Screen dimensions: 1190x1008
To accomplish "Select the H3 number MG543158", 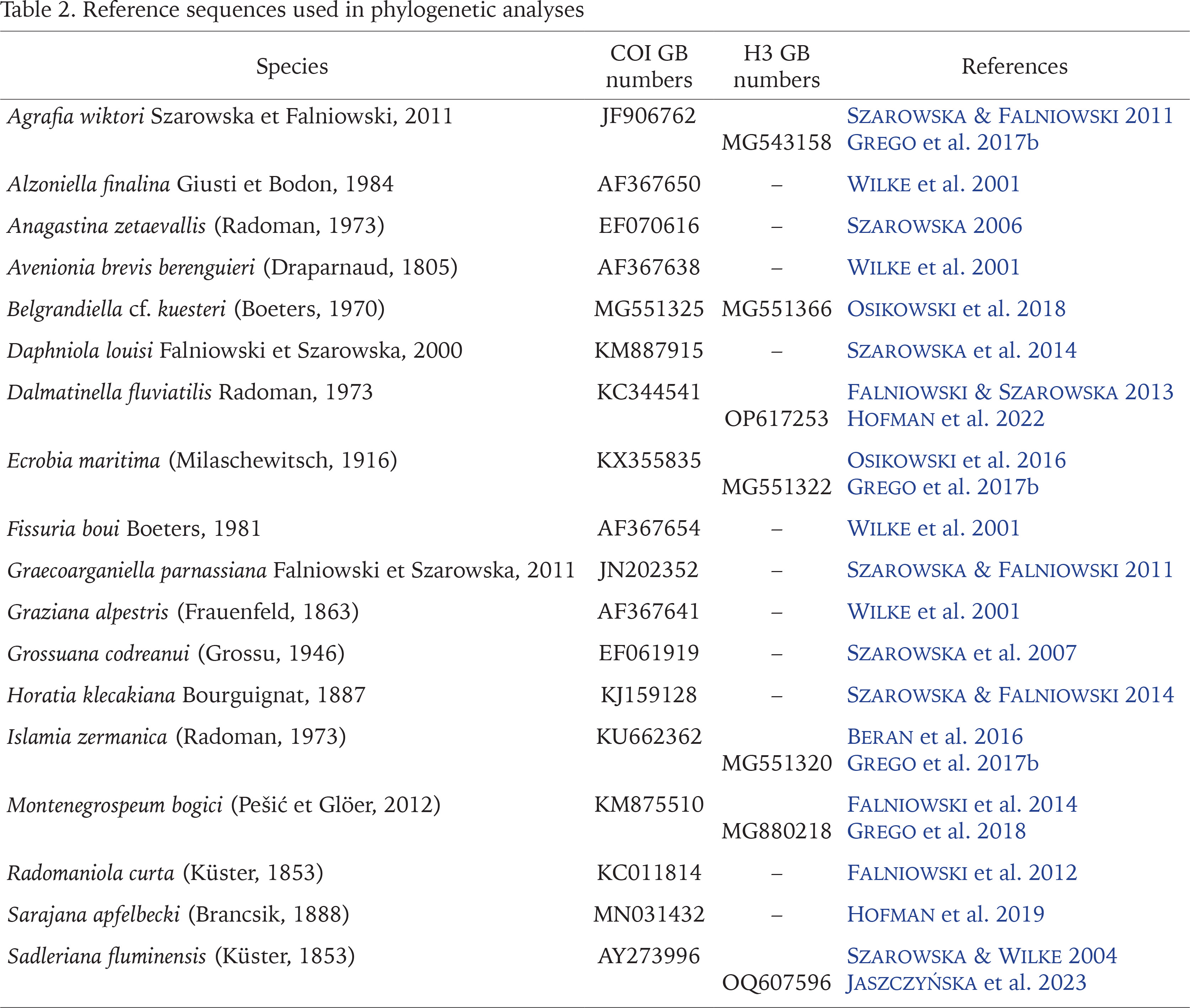I will pyautogui.click(x=776, y=142).
